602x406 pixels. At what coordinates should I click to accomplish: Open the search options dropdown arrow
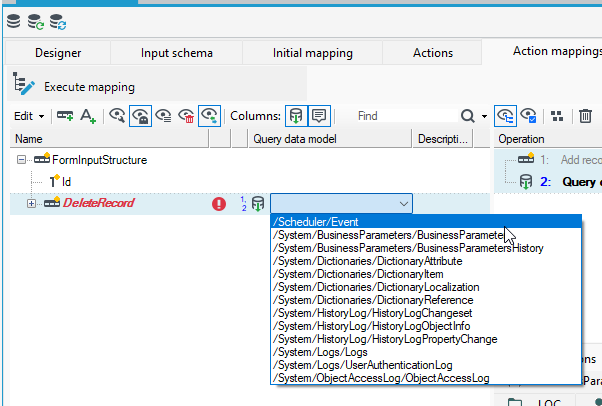point(484,116)
